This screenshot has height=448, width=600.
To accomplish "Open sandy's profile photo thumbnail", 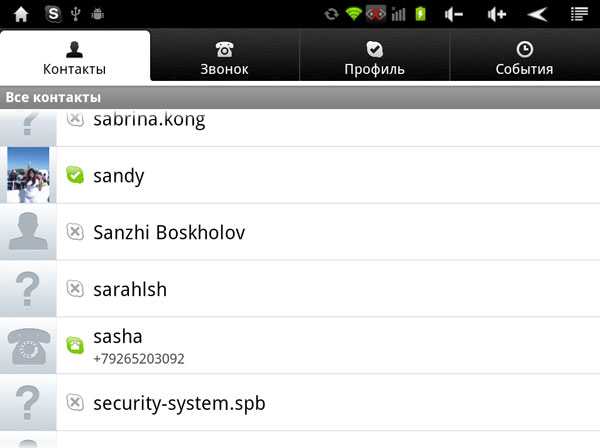I will pyautogui.click(x=28, y=175).
